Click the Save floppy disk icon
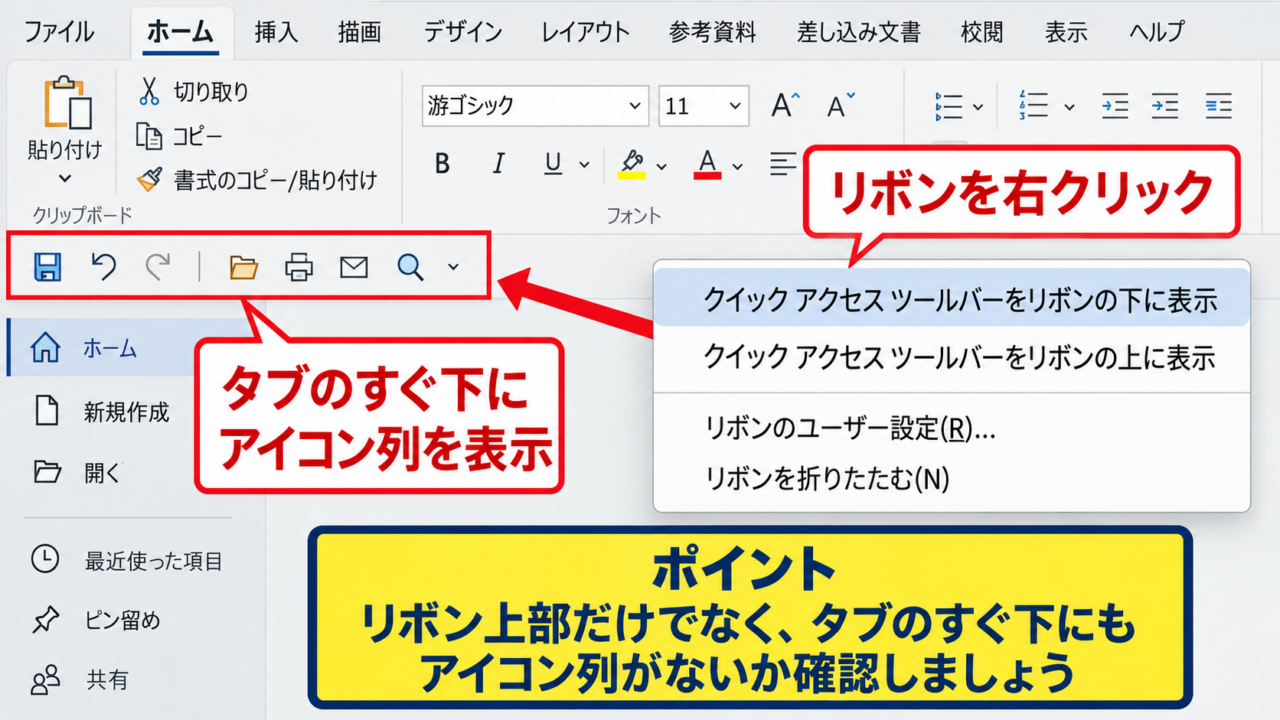The width and height of the screenshot is (1280, 720). (48, 266)
